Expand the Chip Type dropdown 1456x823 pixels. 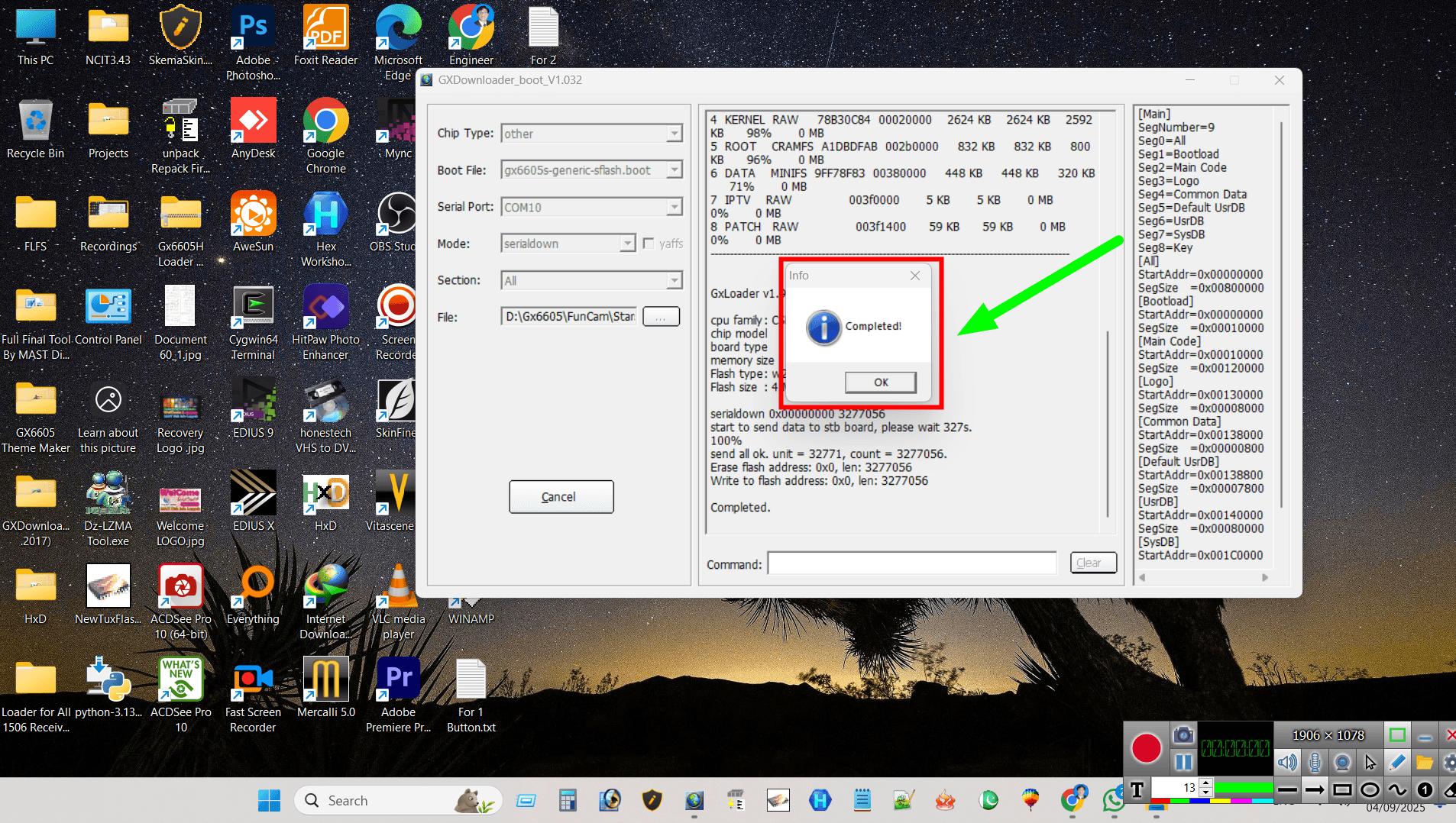pyautogui.click(x=674, y=134)
